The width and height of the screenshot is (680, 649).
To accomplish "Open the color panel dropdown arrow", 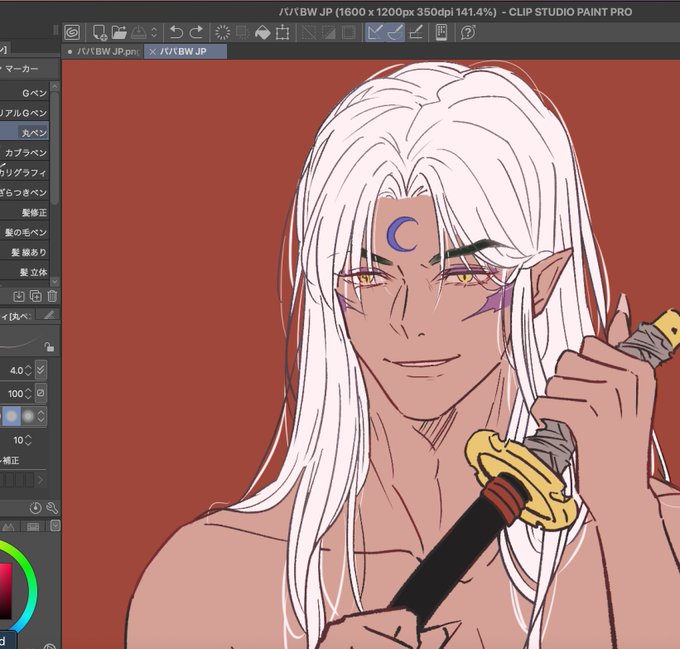I will (55, 526).
